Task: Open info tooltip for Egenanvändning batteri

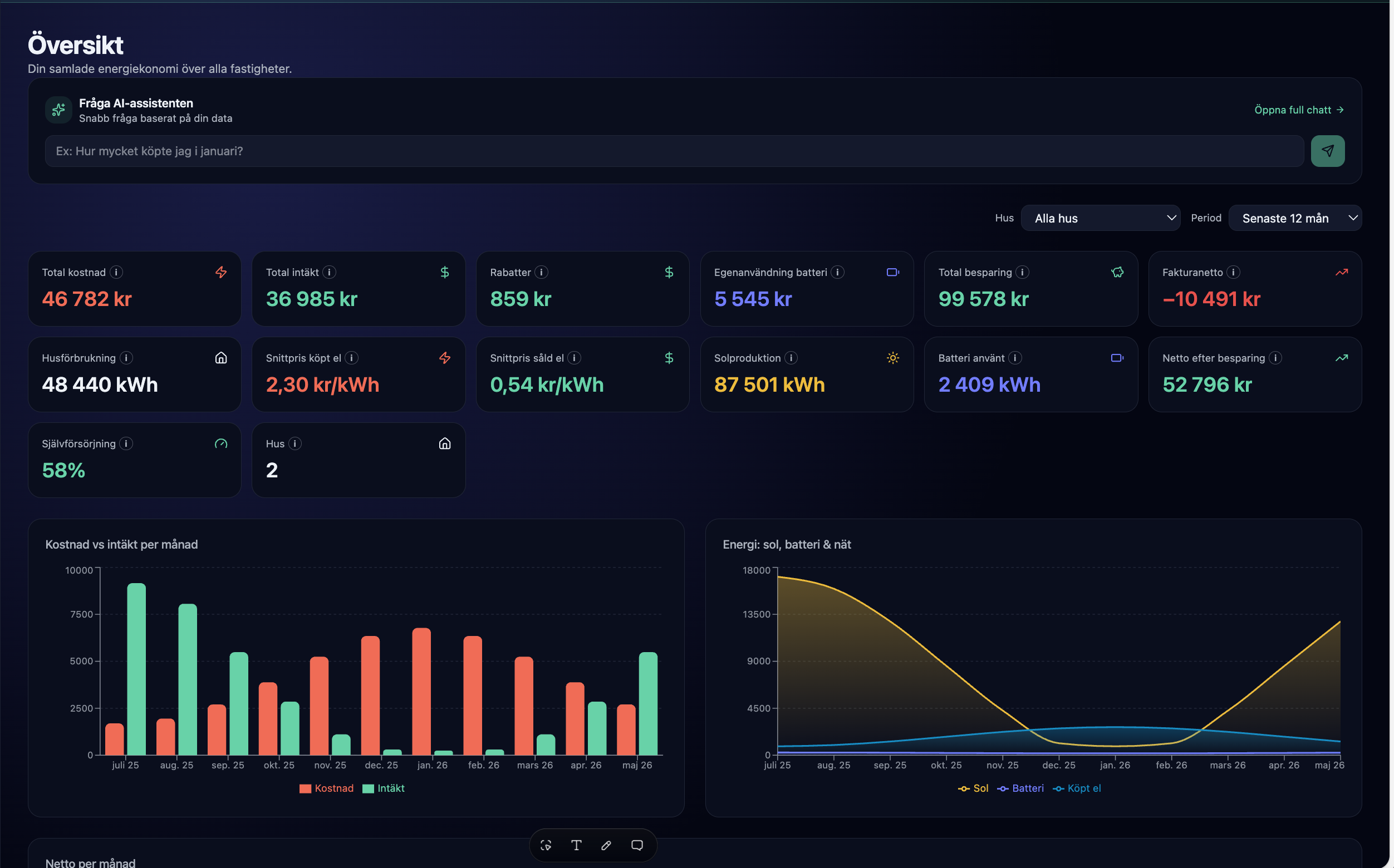Action: [837, 272]
